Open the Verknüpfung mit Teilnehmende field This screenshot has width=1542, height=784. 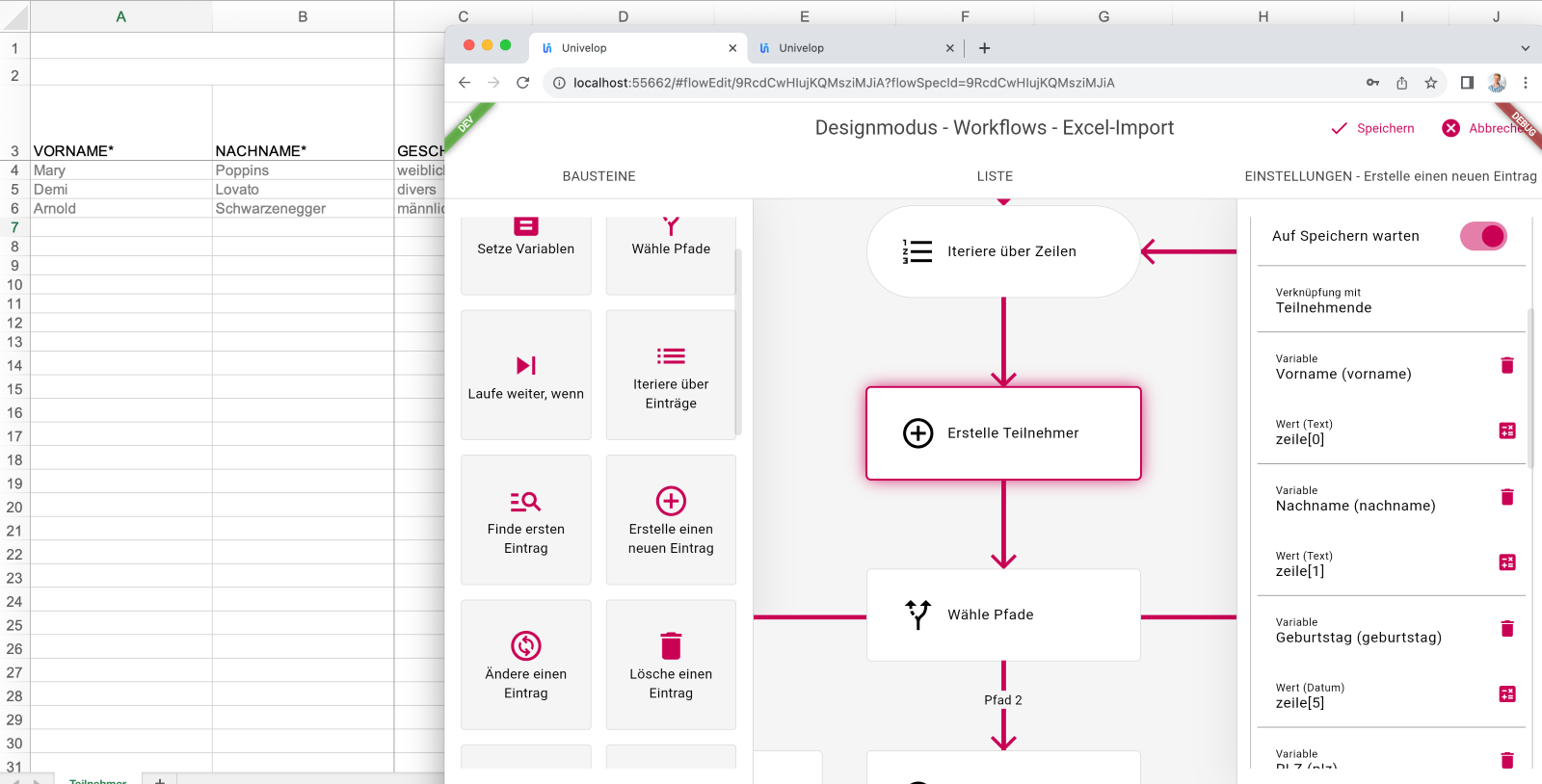tap(1392, 301)
